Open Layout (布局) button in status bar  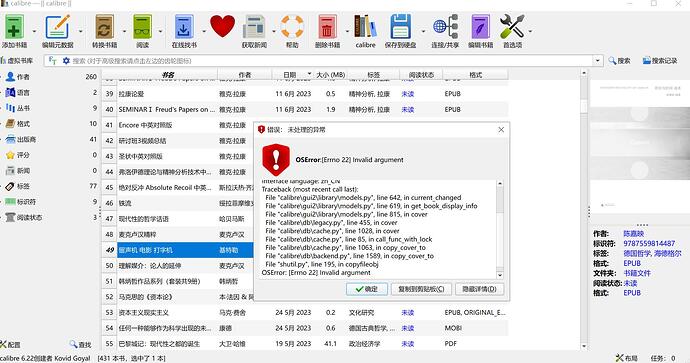click(626, 358)
